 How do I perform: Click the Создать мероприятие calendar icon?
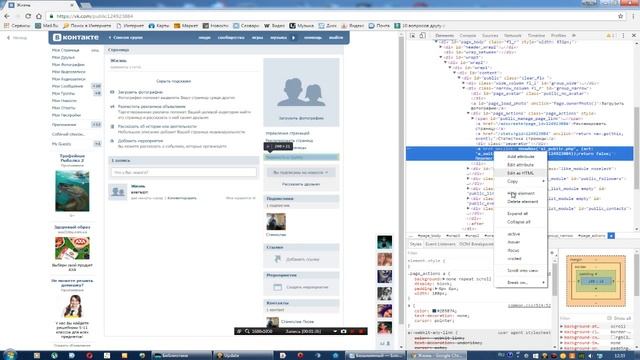pos(278,287)
